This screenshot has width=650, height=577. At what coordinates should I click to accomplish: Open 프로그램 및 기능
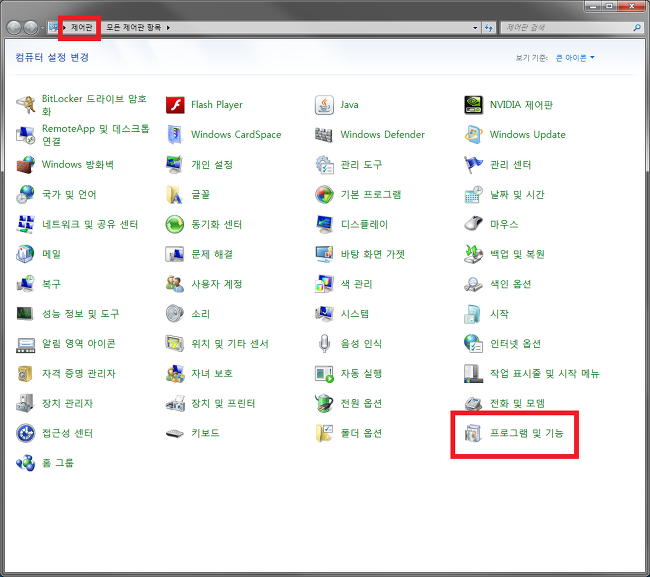pyautogui.click(x=514, y=433)
